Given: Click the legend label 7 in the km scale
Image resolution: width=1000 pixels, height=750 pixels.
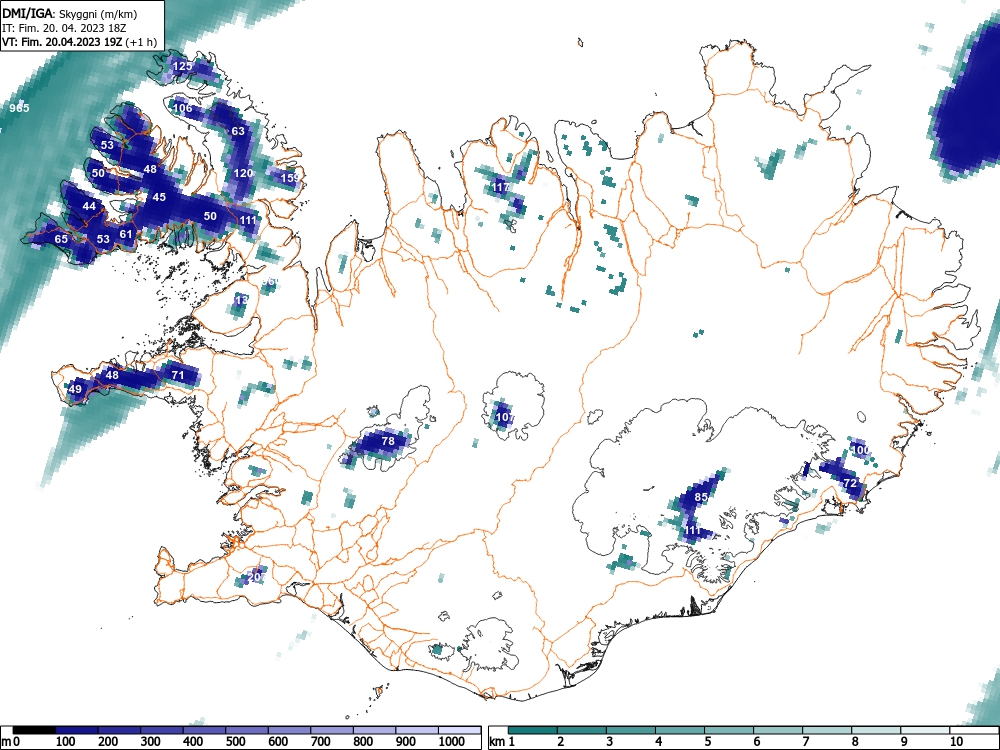Looking at the screenshot, I should (806, 742).
